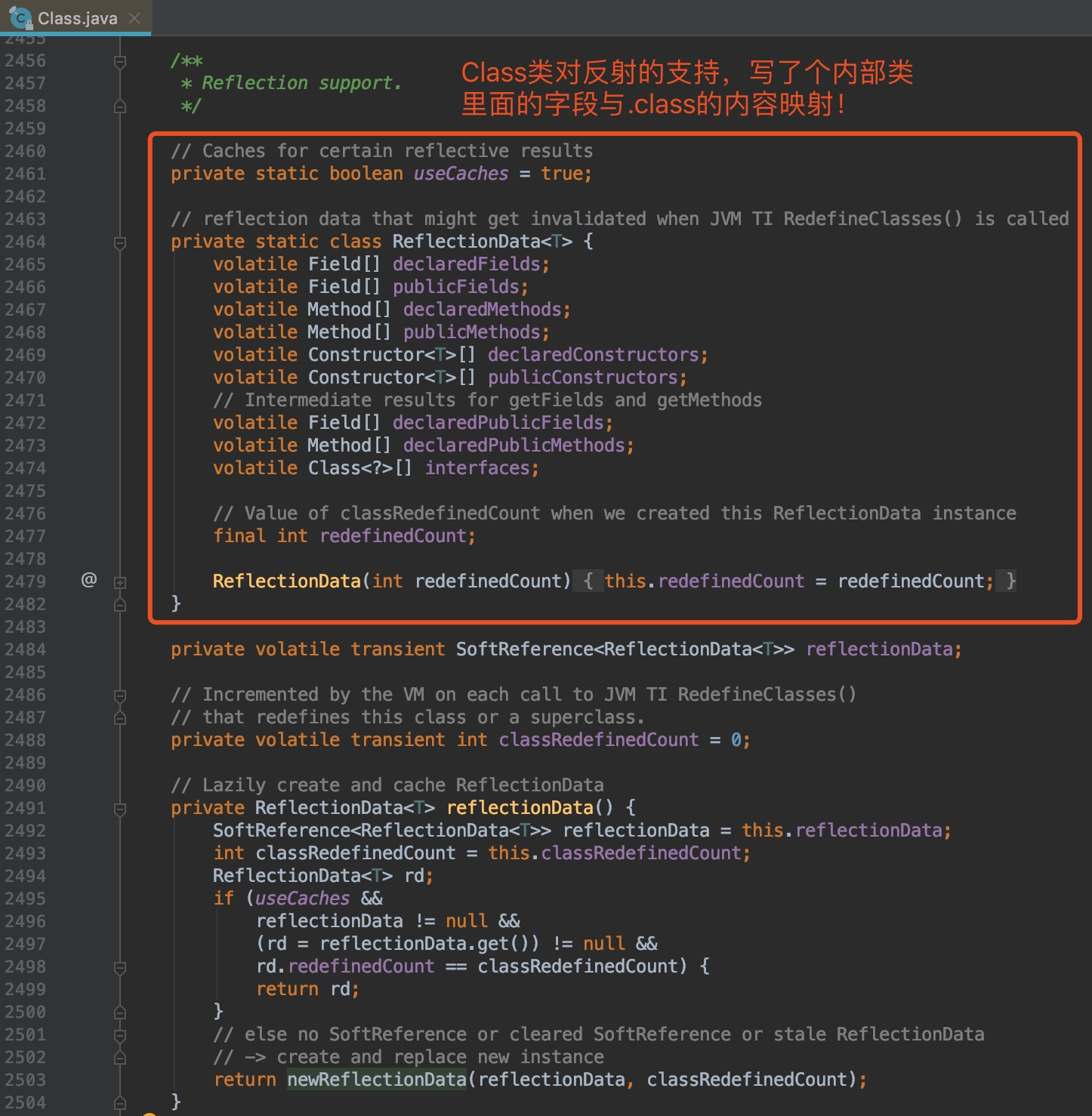1092x1116 pixels.
Task: Click 'redefinedCount' in the final int declaration
Action: click(x=393, y=536)
